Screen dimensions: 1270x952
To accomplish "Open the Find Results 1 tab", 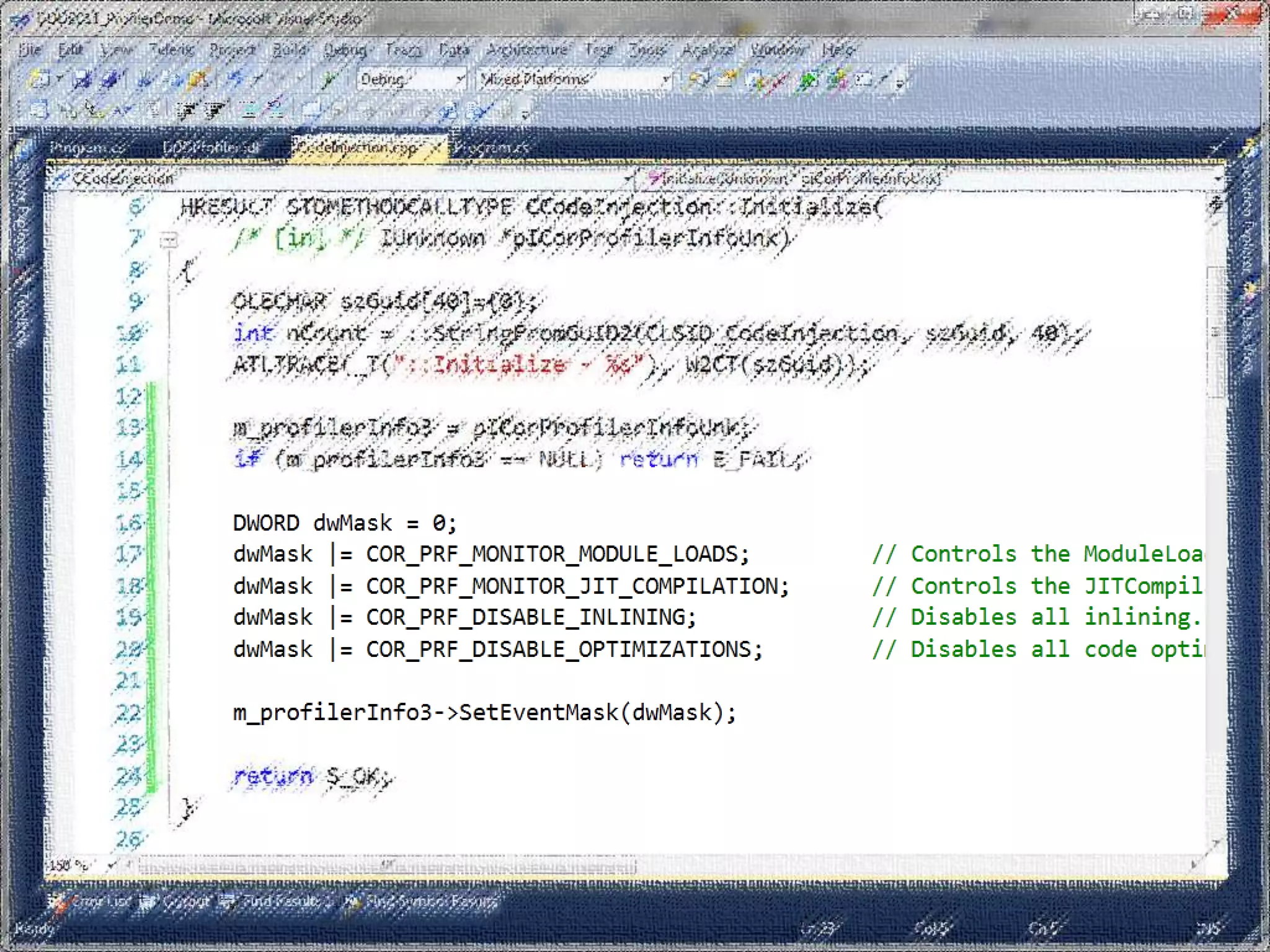I will [285, 901].
